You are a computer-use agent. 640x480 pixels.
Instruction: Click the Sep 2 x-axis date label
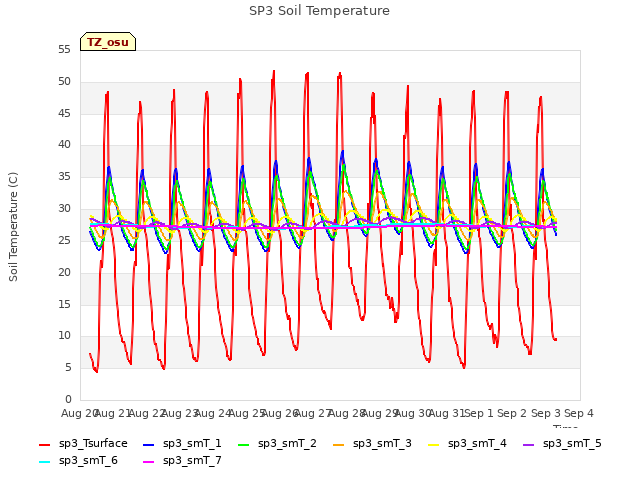click(513, 413)
